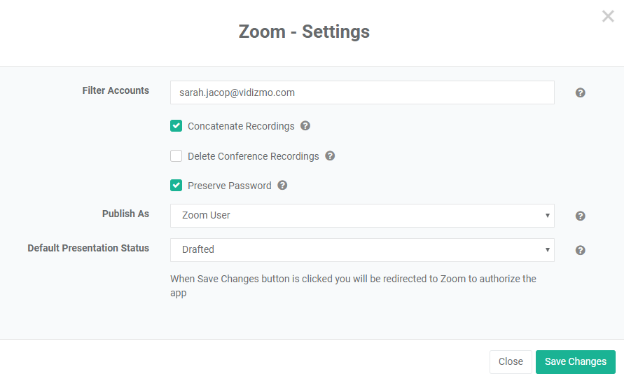624x383 pixels.
Task: Focus the Filter Accounts email input field
Action: click(x=362, y=92)
